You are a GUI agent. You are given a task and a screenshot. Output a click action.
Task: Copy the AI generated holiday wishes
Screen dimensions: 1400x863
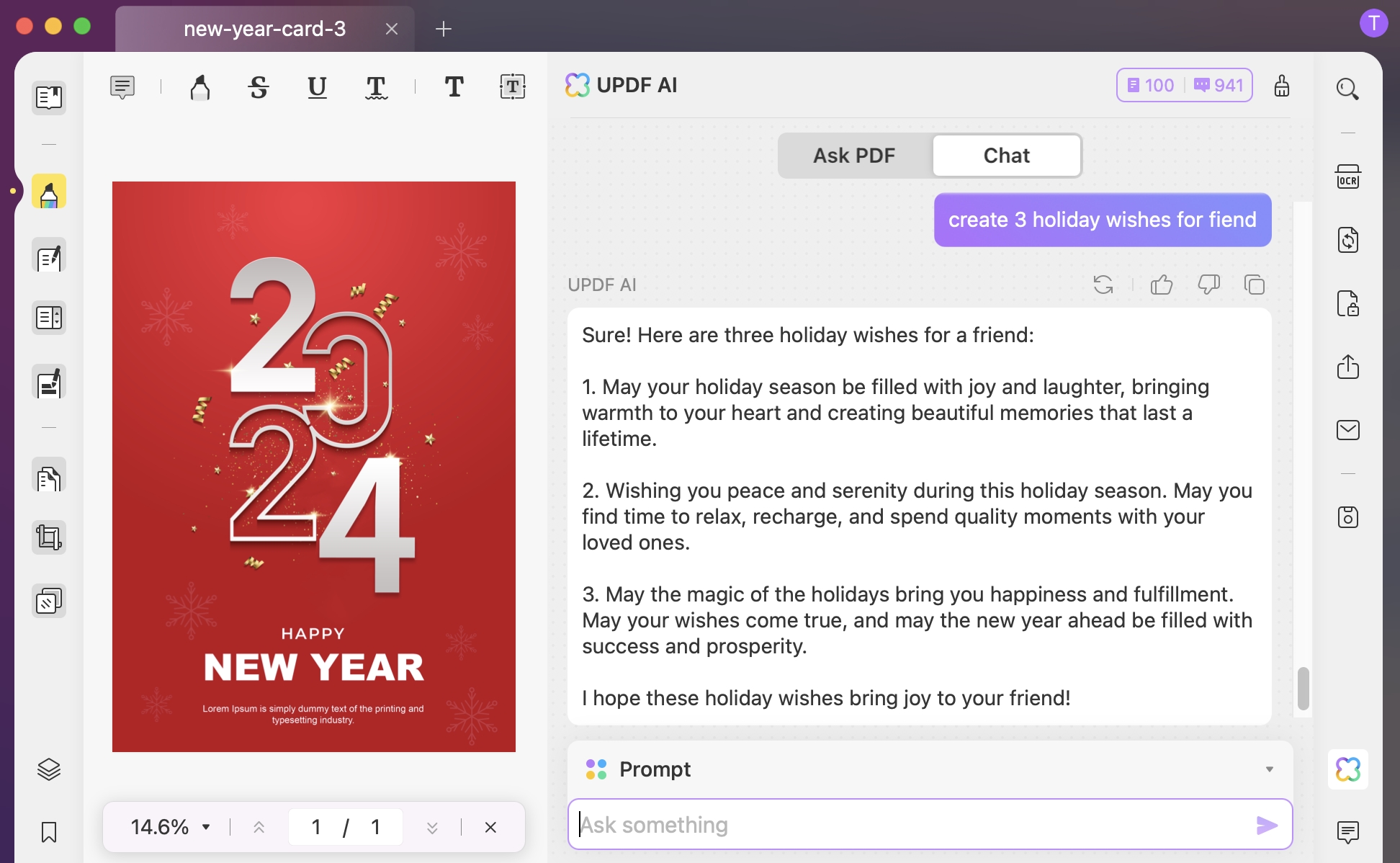(x=1255, y=284)
